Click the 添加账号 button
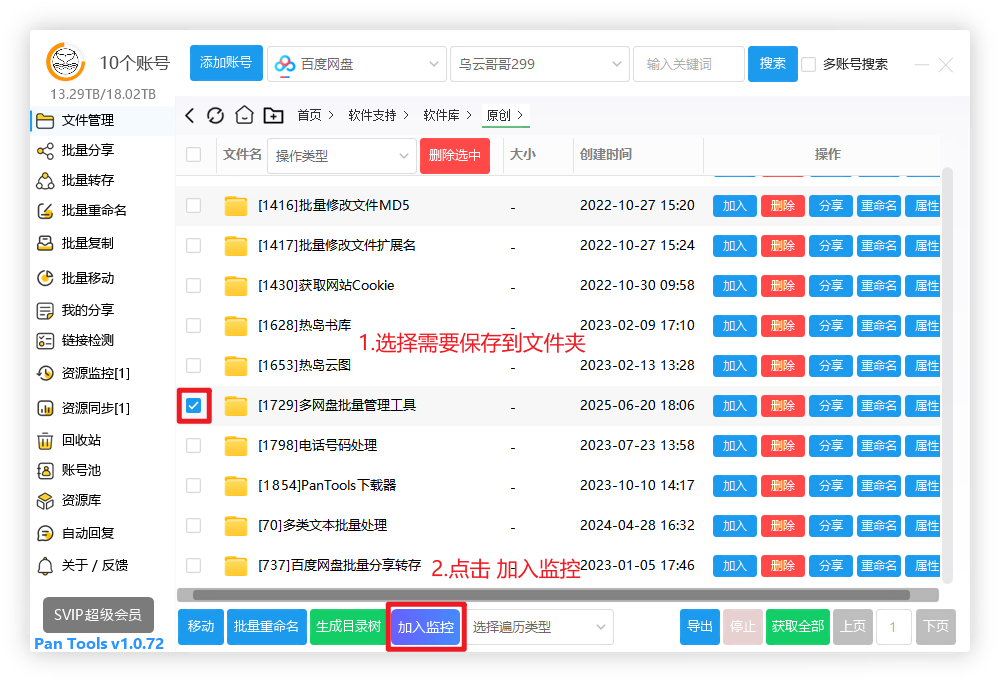The height and width of the screenshot is (682, 1000). pyautogui.click(x=227, y=63)
